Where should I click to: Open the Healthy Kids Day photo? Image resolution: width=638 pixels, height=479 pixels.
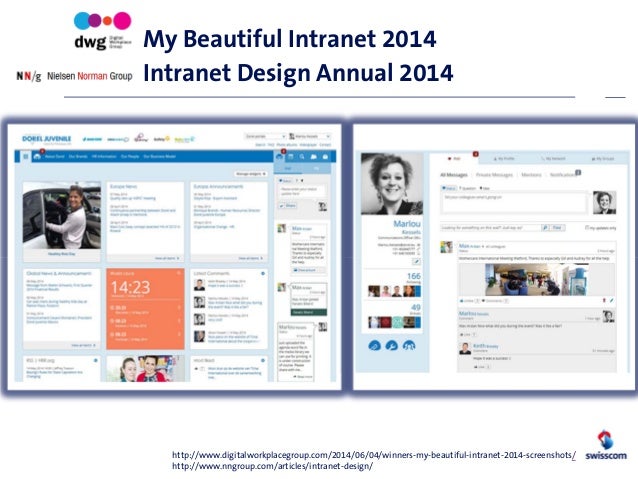click(x=62, y=216)
